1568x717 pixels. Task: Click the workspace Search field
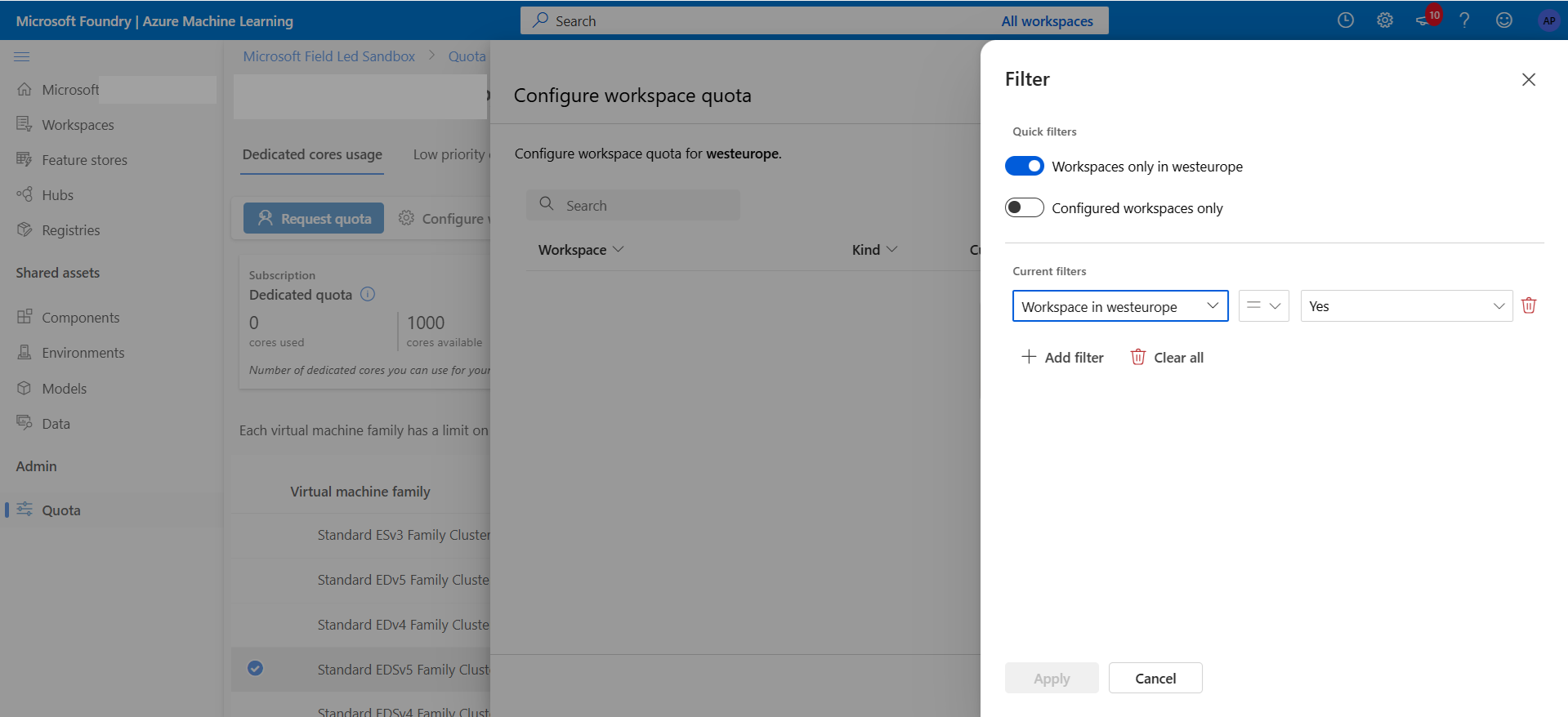[633, 205]
